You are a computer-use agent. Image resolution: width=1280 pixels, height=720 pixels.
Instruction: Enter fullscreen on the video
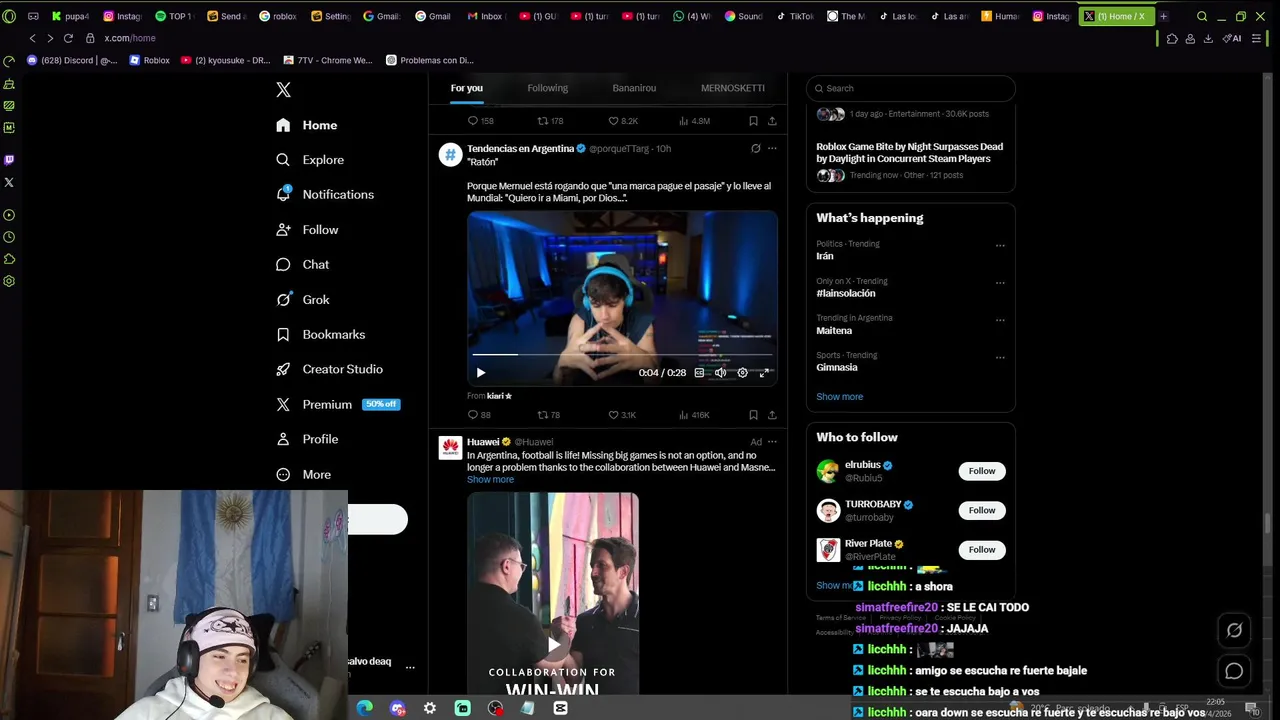764,373
